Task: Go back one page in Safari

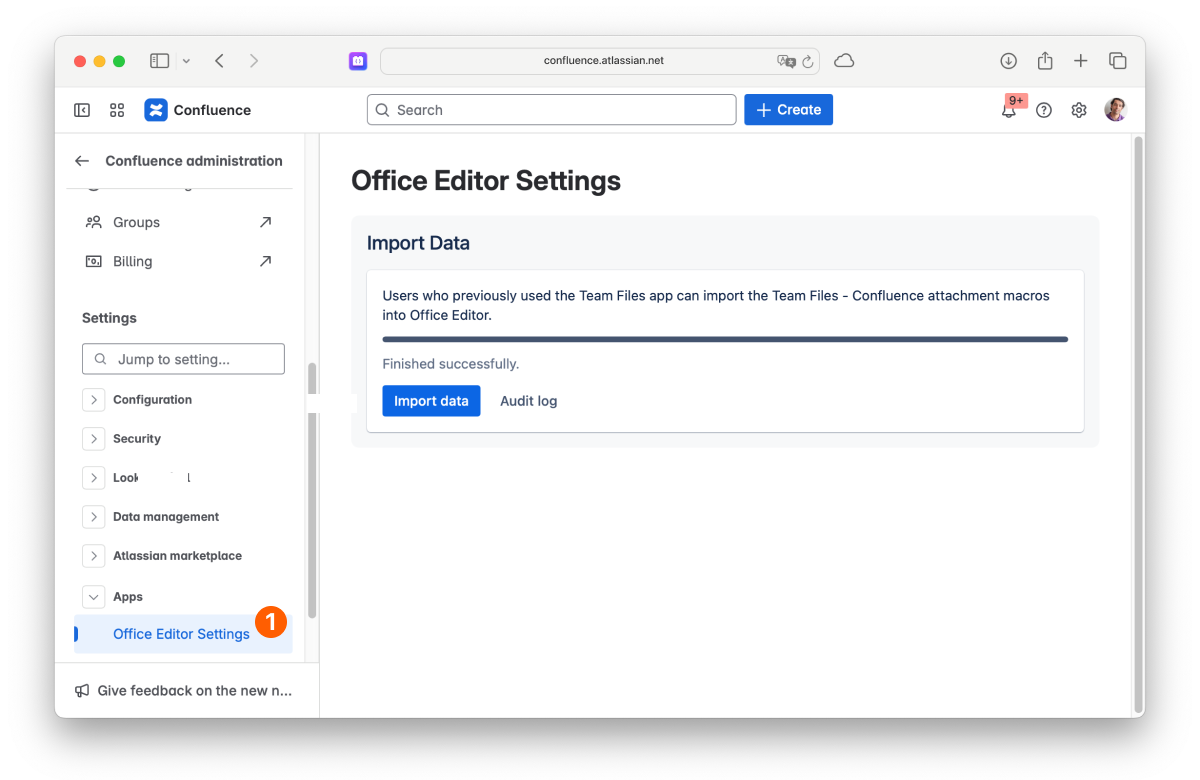Action: pyautogui.click(x=219, y=61)
